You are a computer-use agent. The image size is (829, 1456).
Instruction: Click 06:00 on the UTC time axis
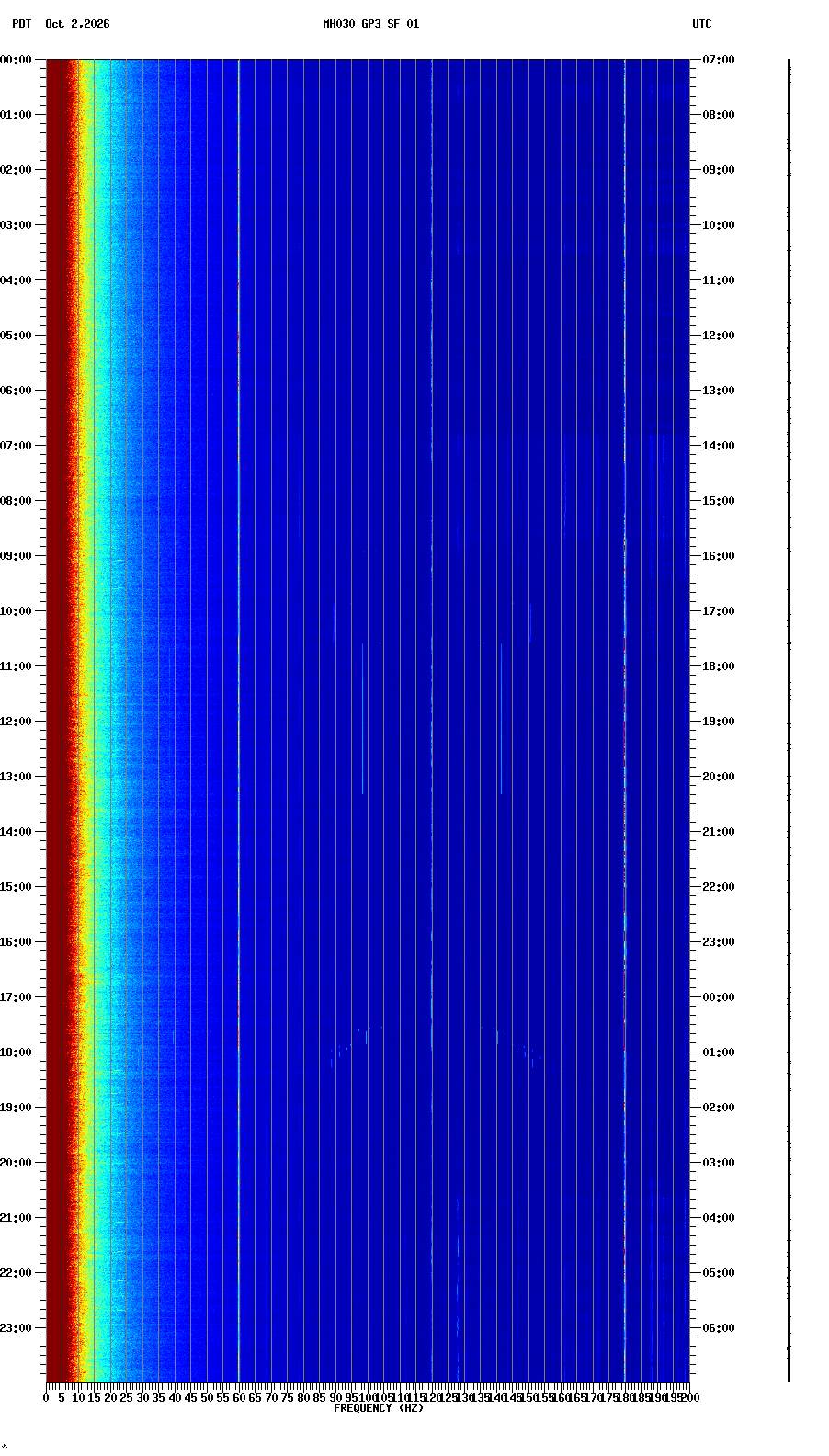[719, 1328]
